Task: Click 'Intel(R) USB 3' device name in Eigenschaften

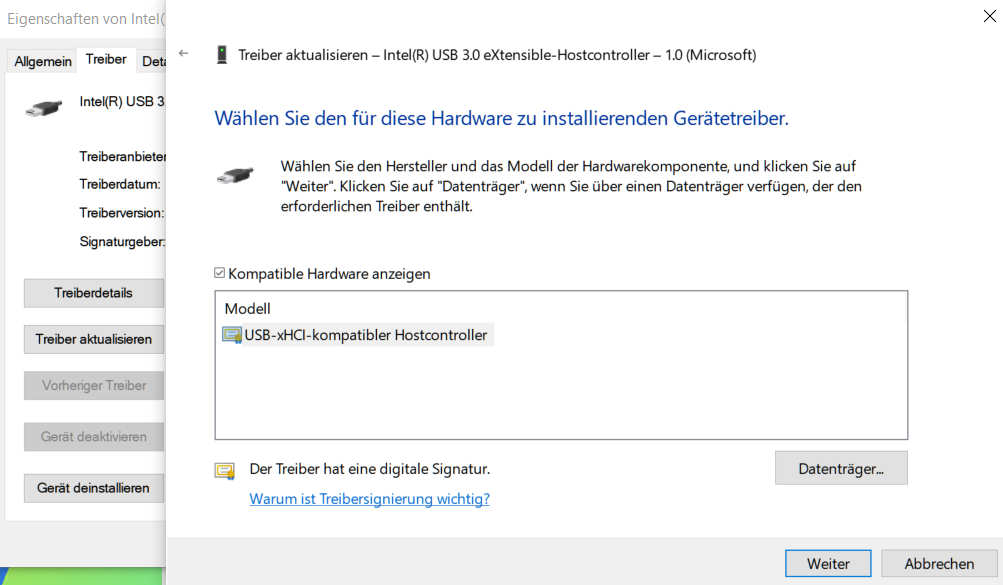Action: 122,102
